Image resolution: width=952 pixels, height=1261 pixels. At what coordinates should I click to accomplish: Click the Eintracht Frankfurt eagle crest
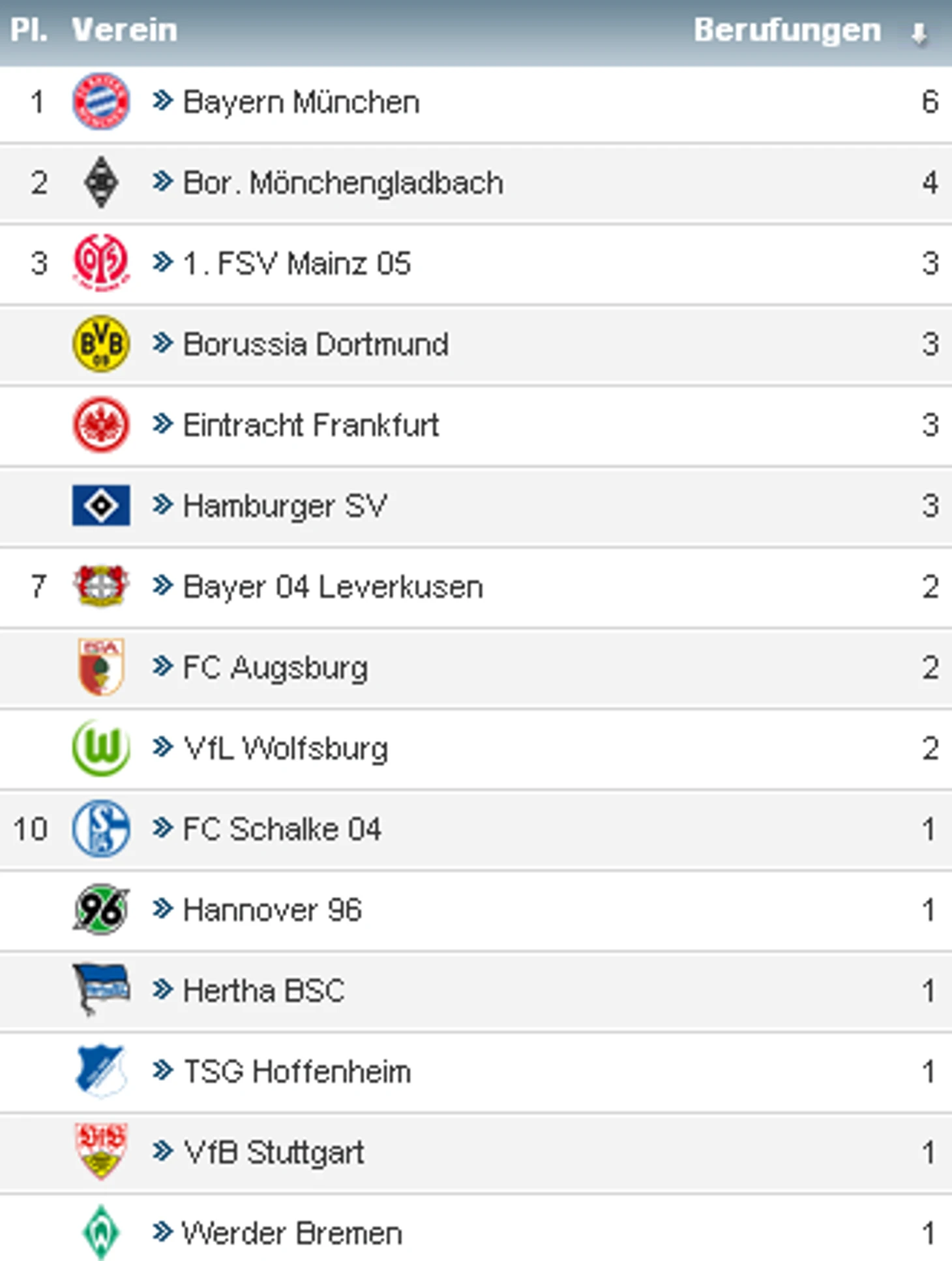point(101,425)
